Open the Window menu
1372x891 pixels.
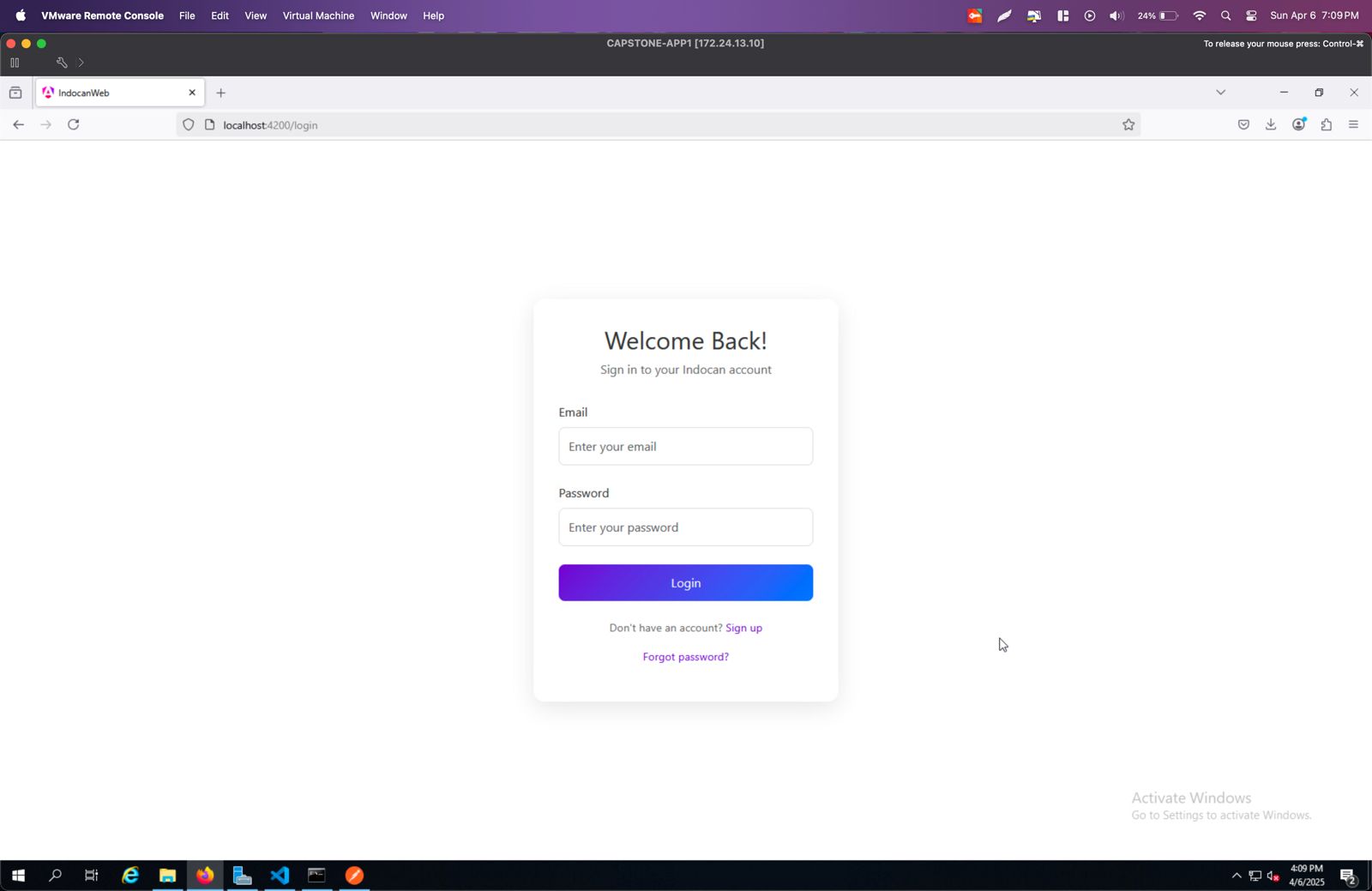(388, 15)
